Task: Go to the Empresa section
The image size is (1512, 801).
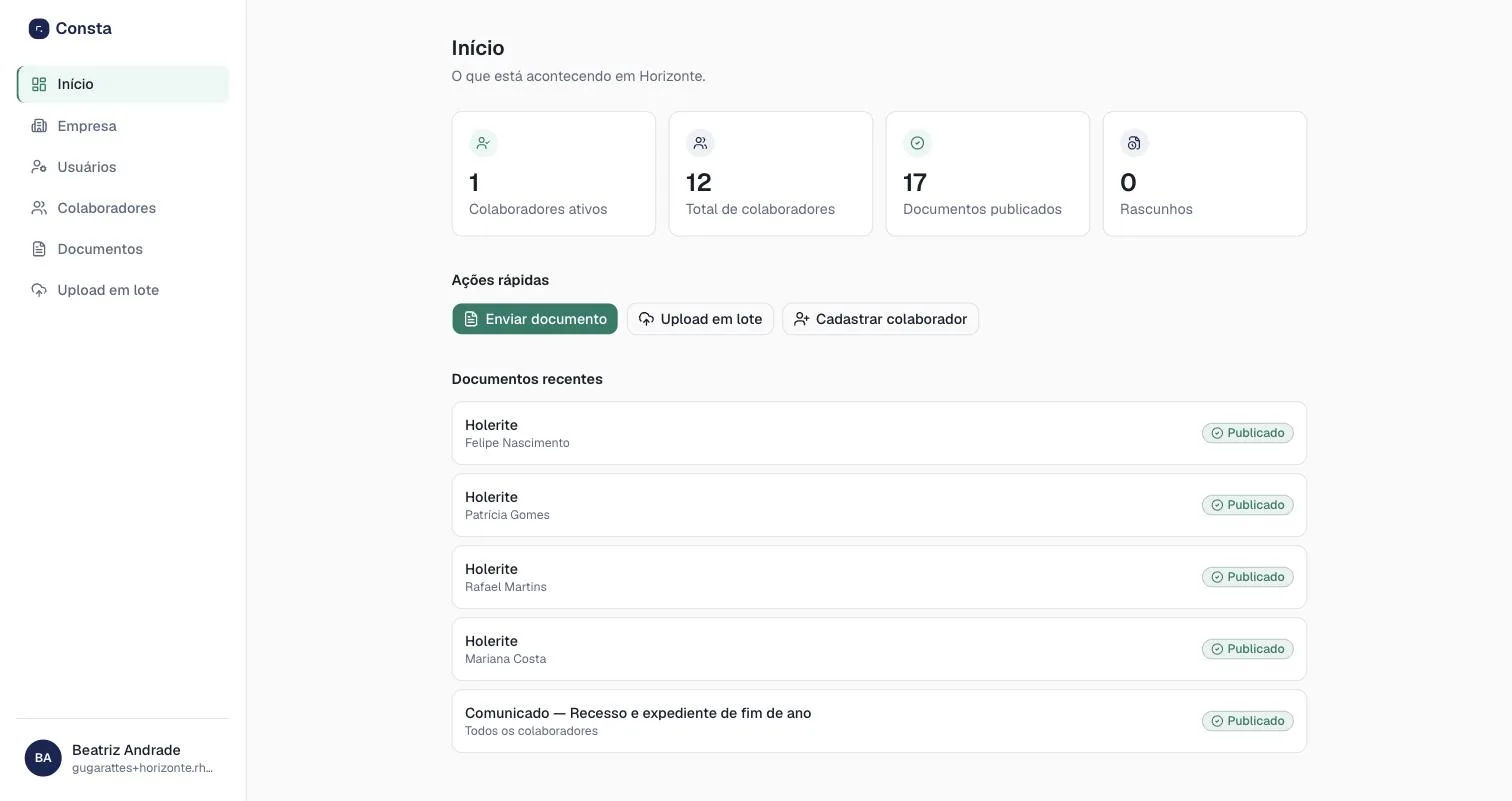Action: click(123, 126)
